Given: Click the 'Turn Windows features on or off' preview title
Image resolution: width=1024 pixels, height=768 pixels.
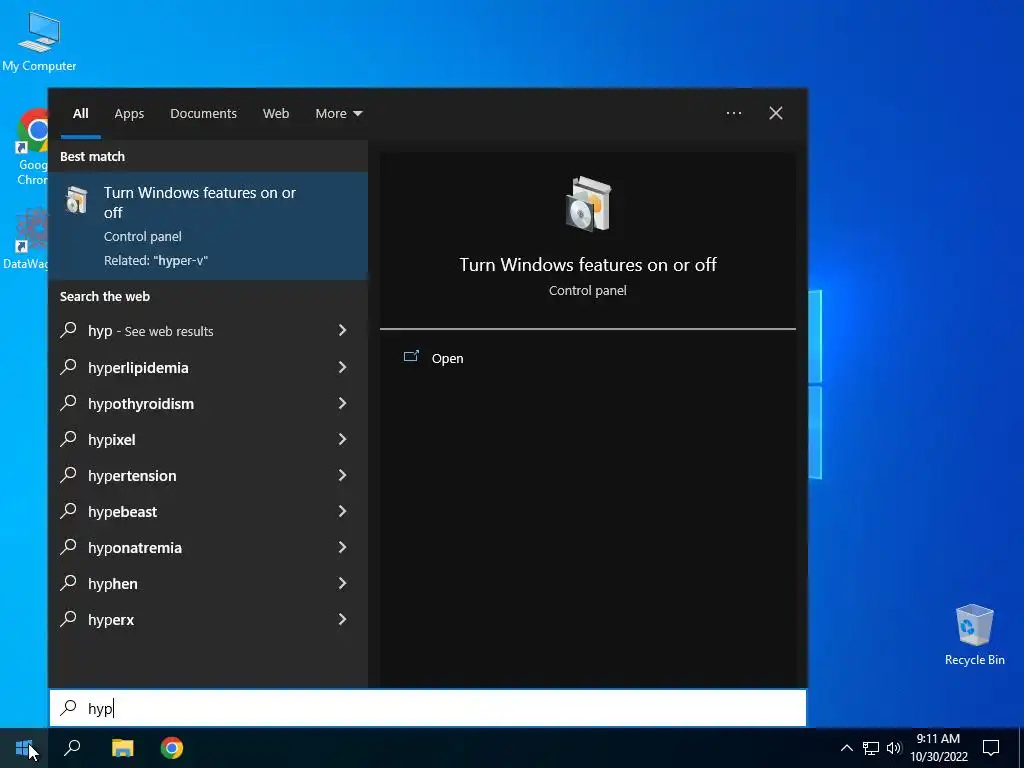Looking at the screenshot, I should [588, 264].
